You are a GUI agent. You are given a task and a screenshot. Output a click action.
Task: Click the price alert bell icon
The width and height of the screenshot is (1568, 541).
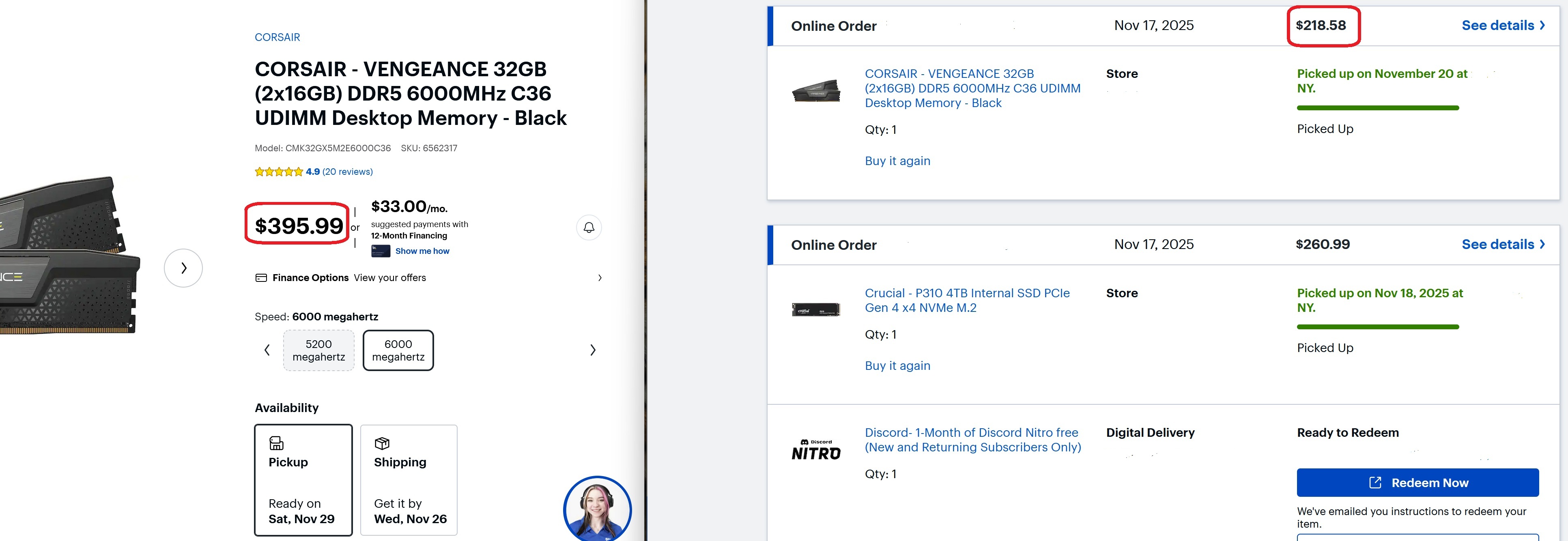[x=589, y=228]
